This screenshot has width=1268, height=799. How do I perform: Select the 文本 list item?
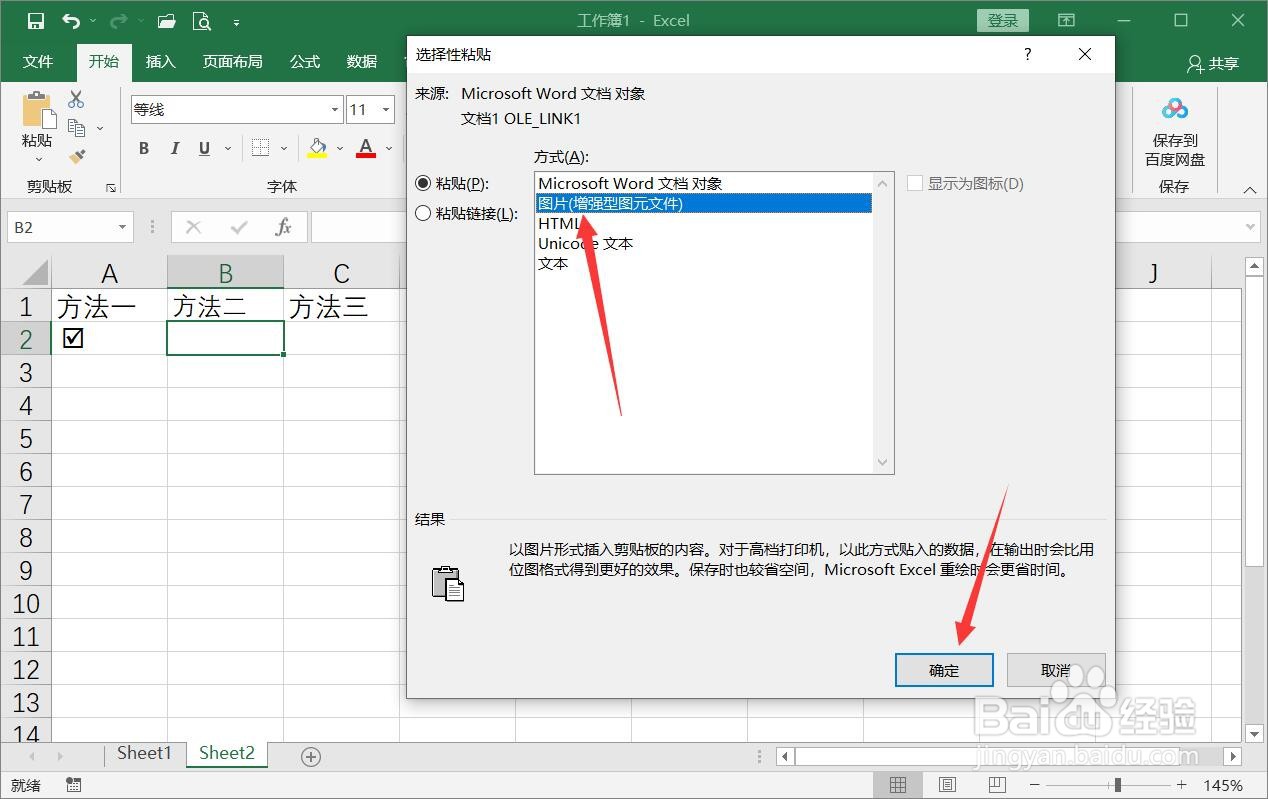click(x=703, y=263)
